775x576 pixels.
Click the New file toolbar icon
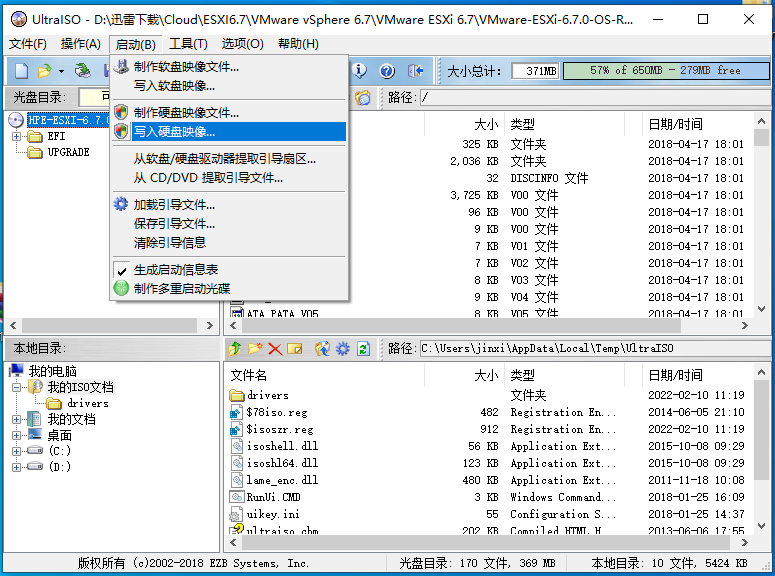tap(22, 71)
